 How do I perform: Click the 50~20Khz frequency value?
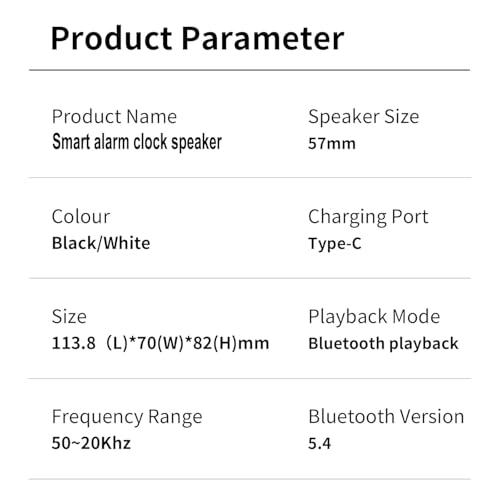pyautogui.click(x=91, y=443)
